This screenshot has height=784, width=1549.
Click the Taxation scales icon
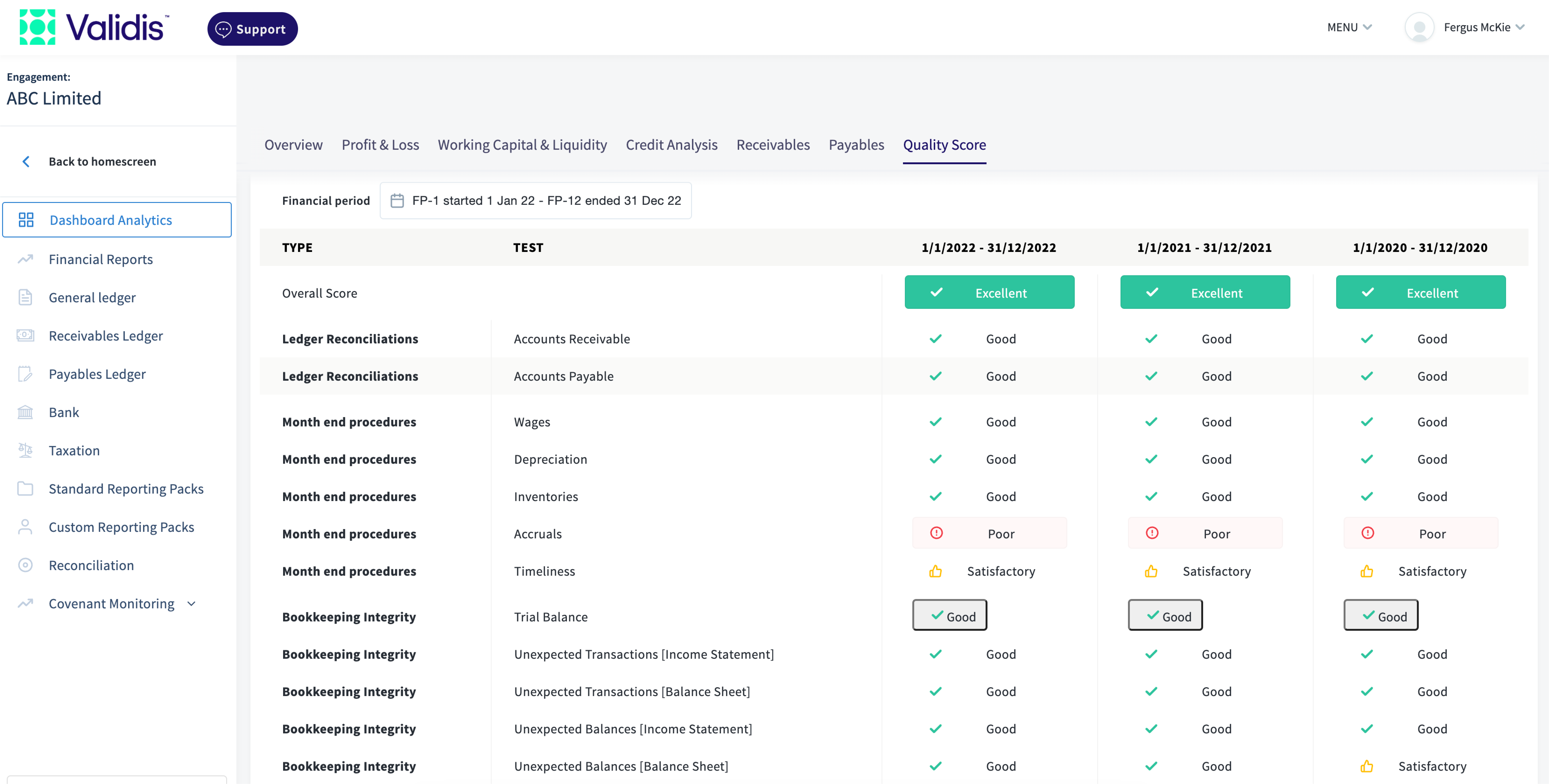[25, 450]
